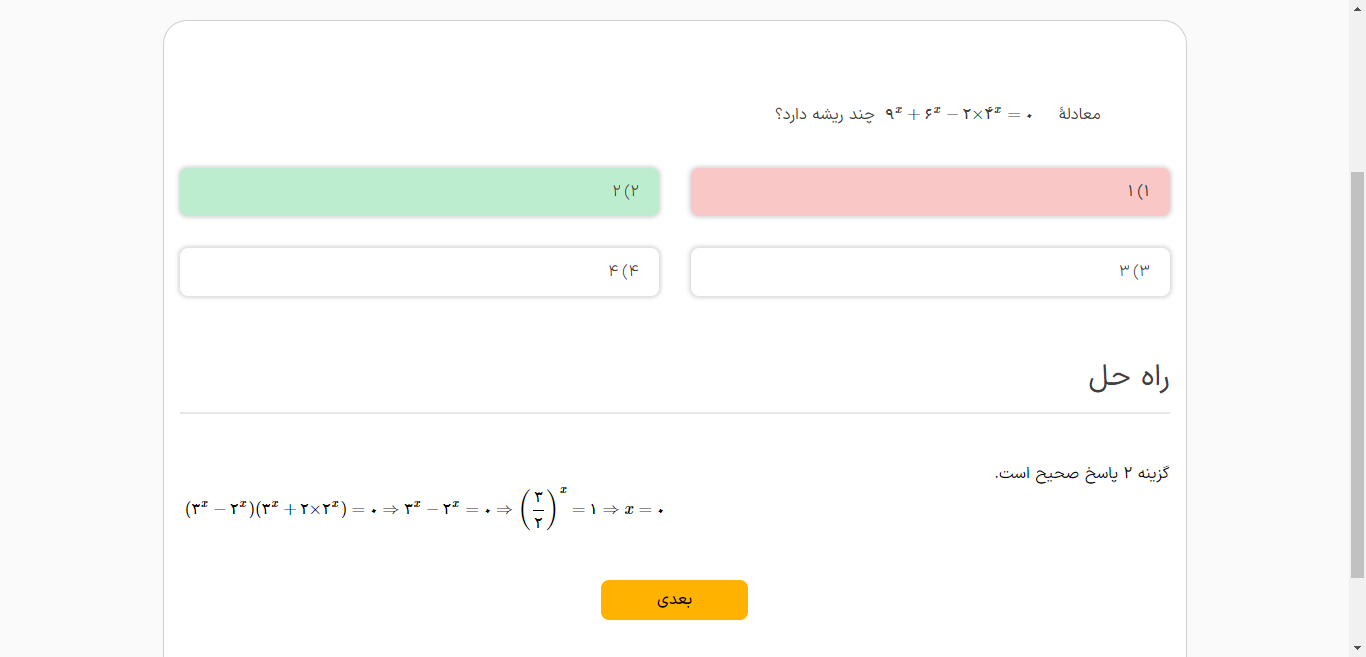This screenshot has width=1366, height=657.
Task: Click the final result x = ۰
Action: click(644, 510)
